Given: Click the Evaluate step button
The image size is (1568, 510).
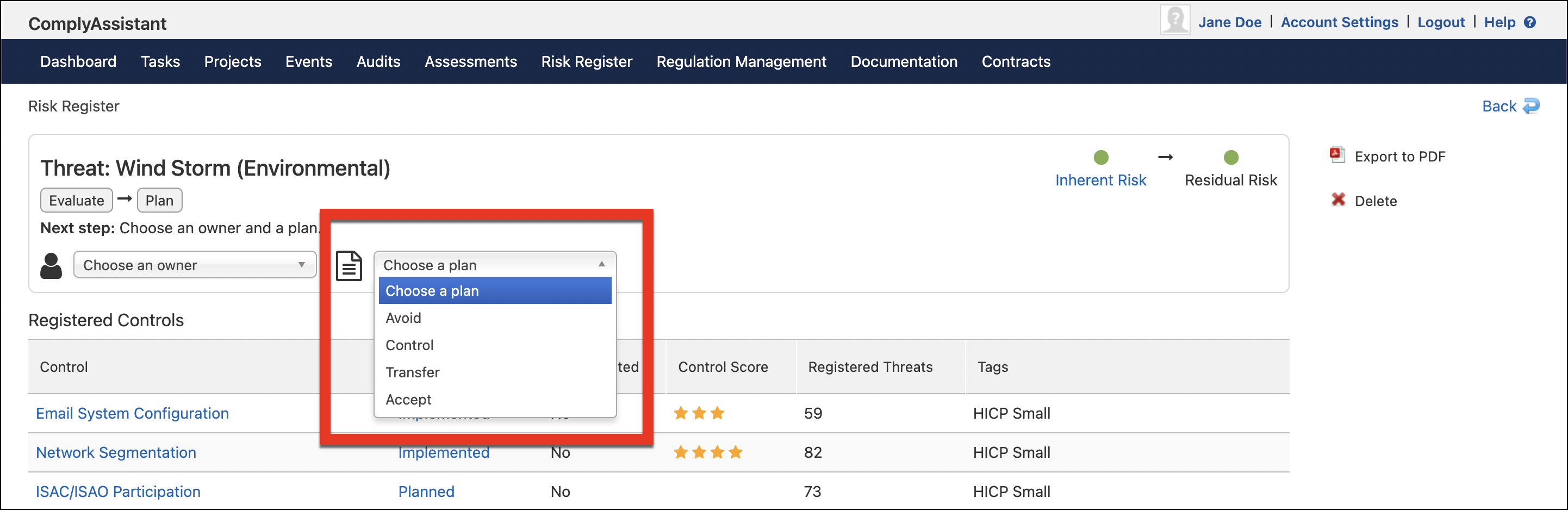Looking at the screenshot, I should point(77,200).
